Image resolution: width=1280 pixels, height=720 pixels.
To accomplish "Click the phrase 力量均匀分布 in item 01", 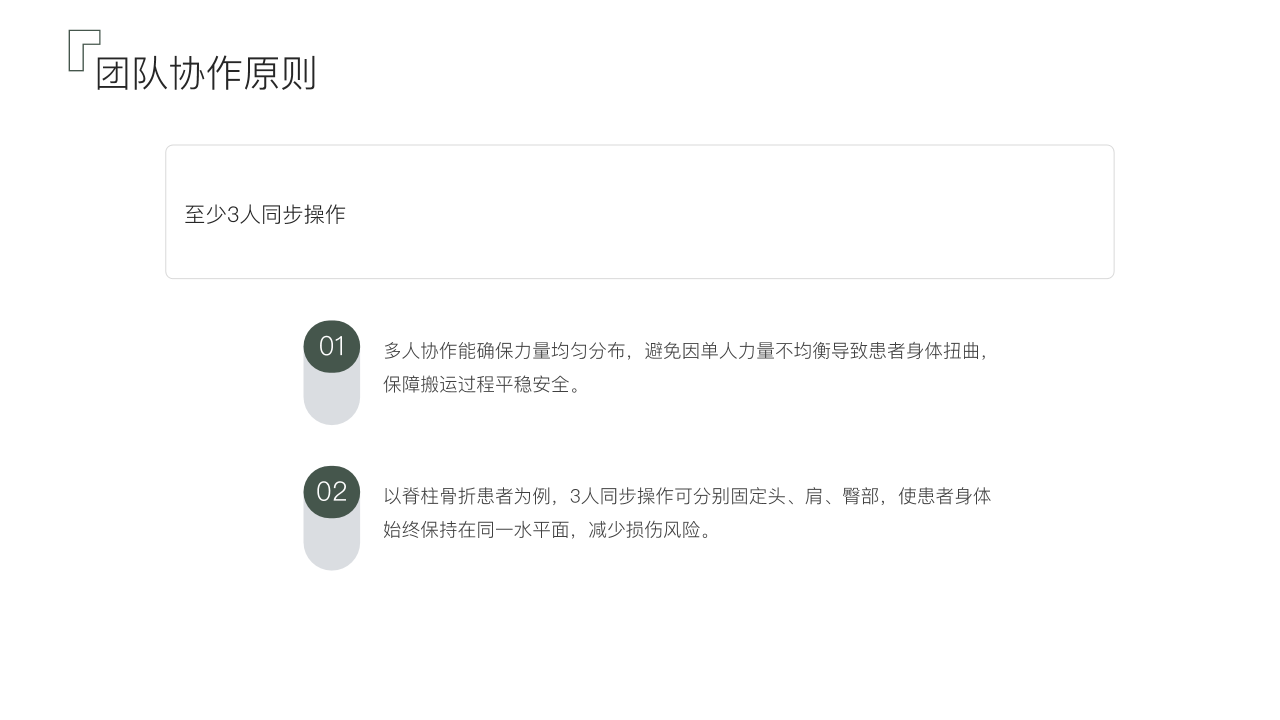I will point(568,351).
